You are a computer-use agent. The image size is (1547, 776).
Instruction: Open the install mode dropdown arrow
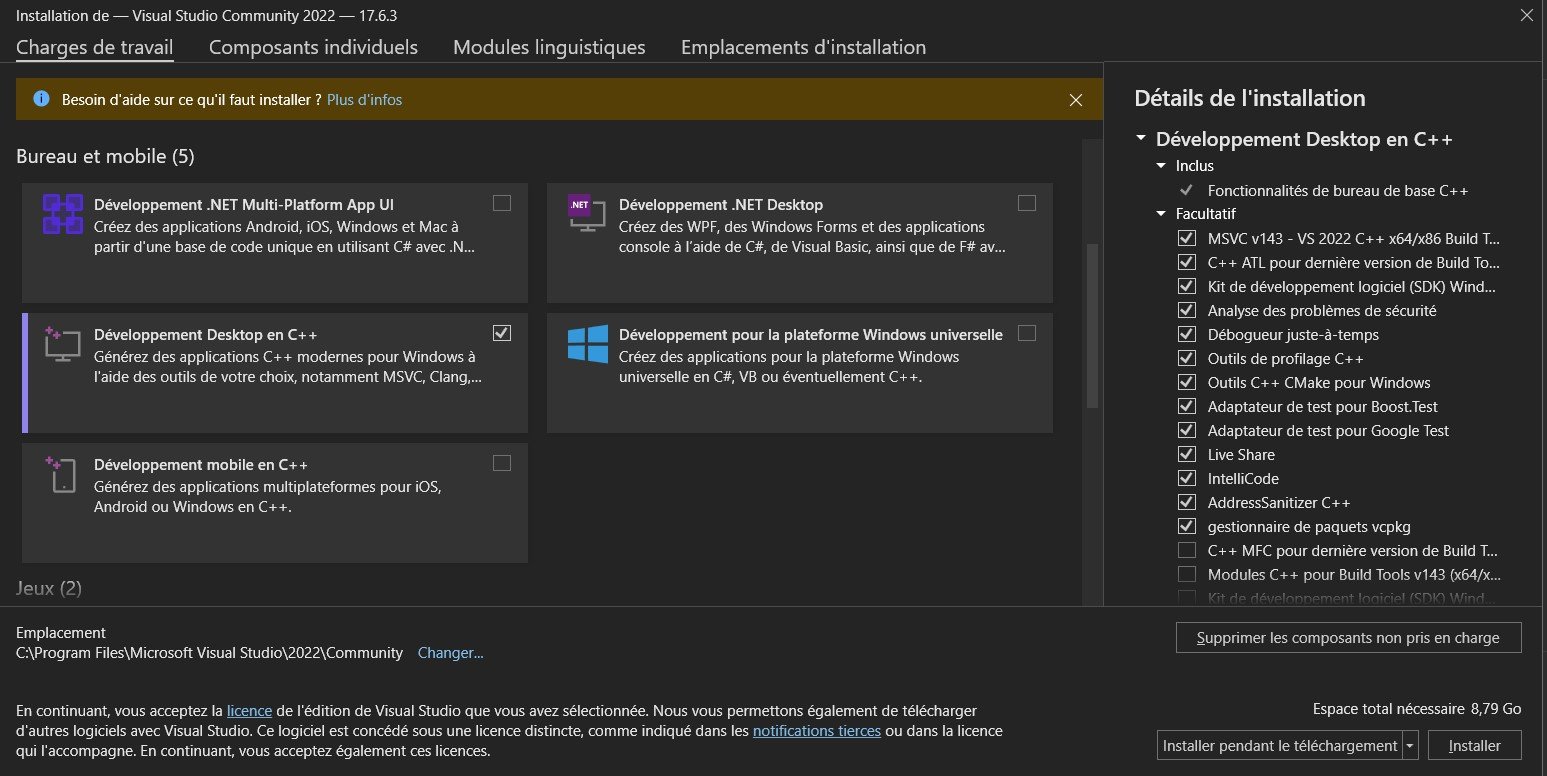(x=1411, y=746)
